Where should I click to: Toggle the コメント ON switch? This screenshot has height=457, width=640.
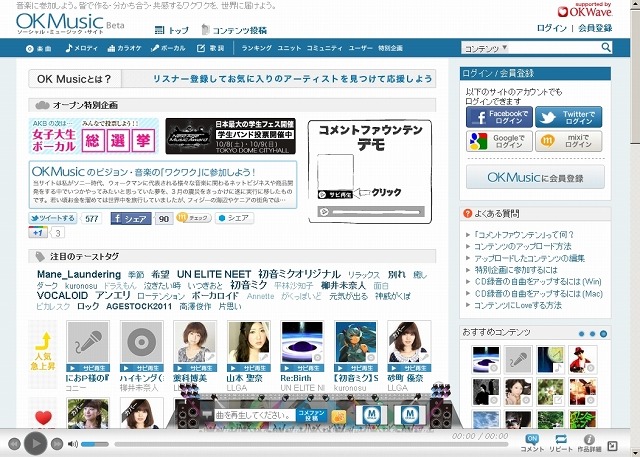(x=532, y=443)
